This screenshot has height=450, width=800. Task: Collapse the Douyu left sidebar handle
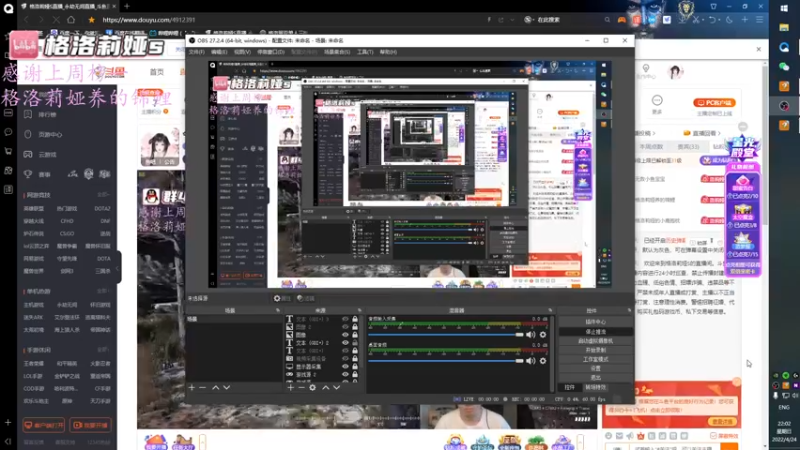tap(118, 267)
